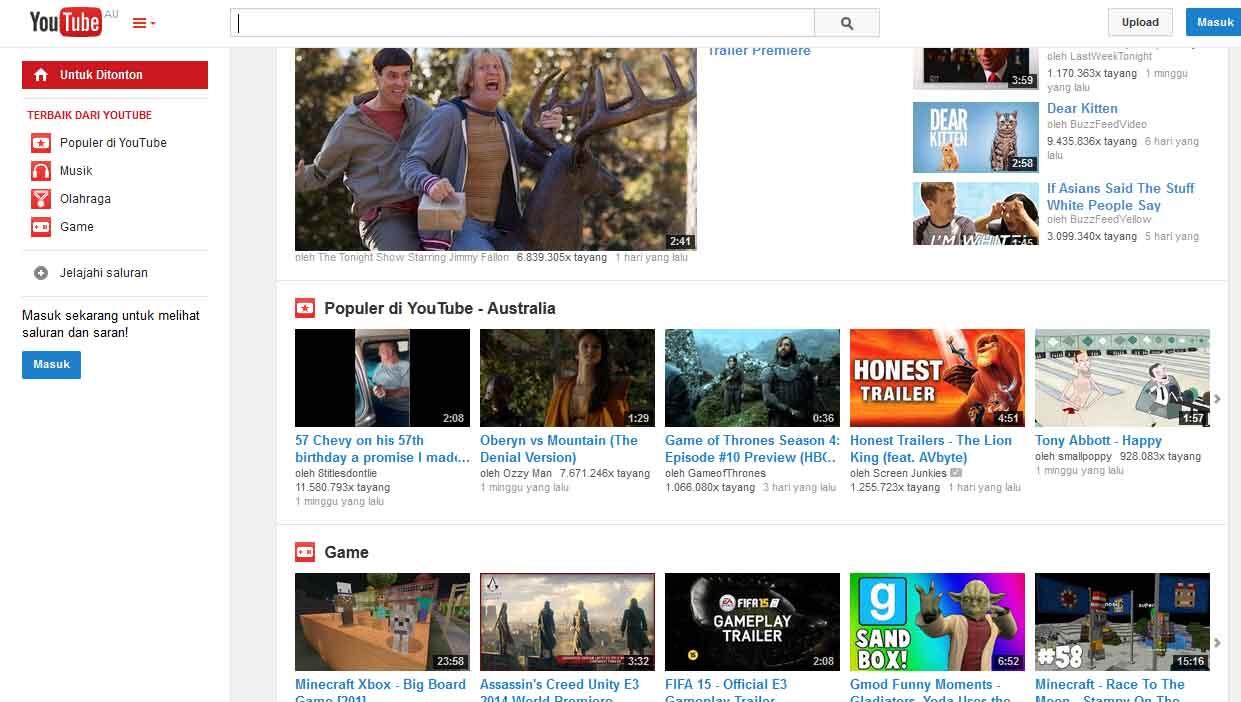Open channel 8titlesdontlie

(346, 474)
